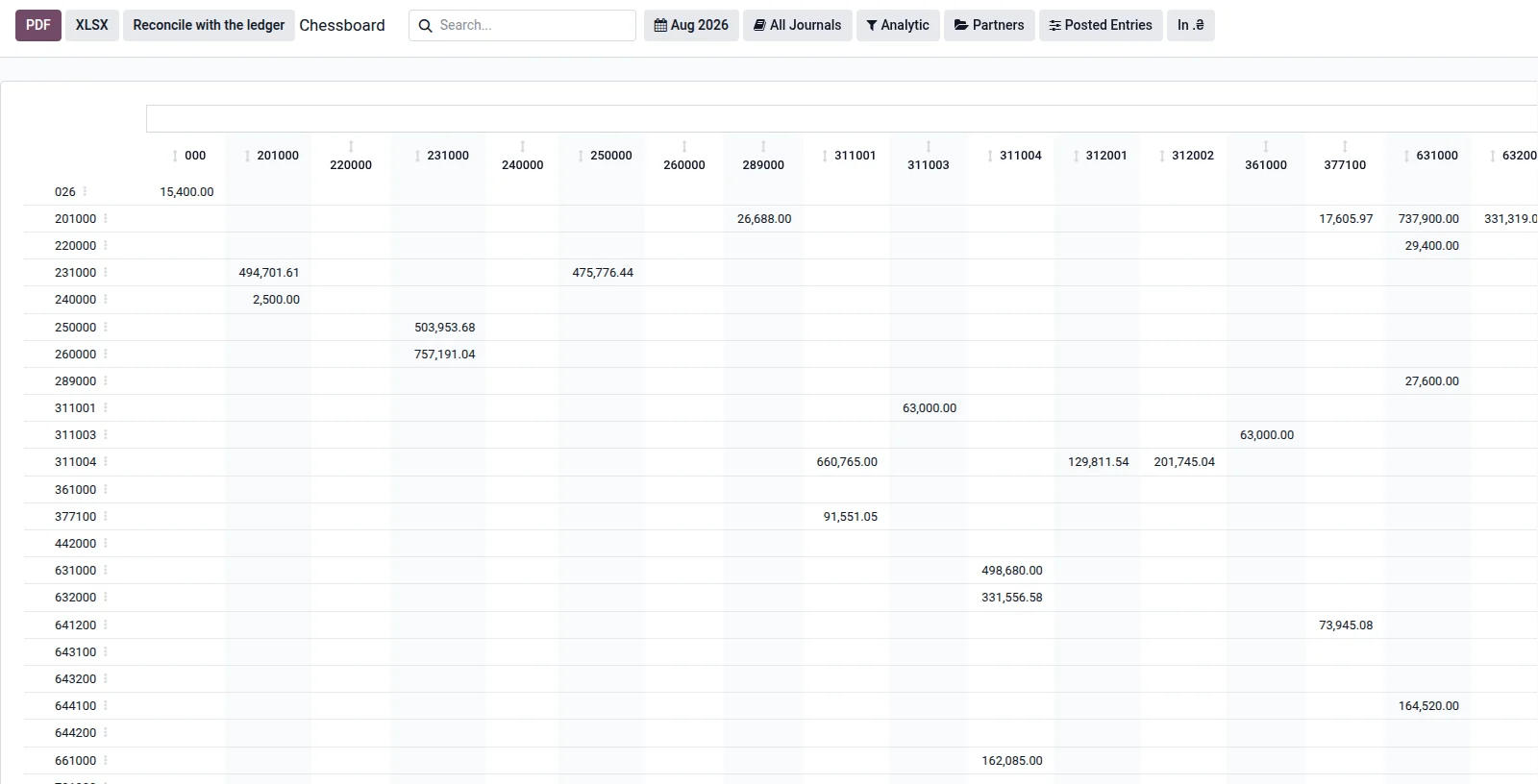Click the handle icon above column 361000

[1266, 146]
